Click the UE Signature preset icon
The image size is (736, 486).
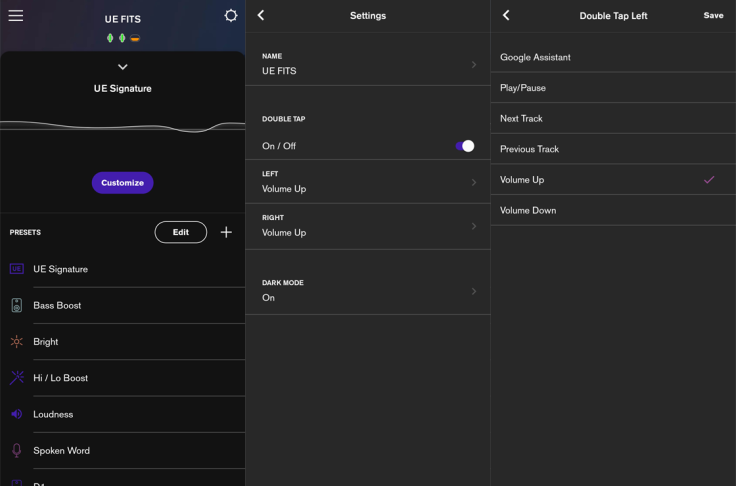click(x=17, y=269)
